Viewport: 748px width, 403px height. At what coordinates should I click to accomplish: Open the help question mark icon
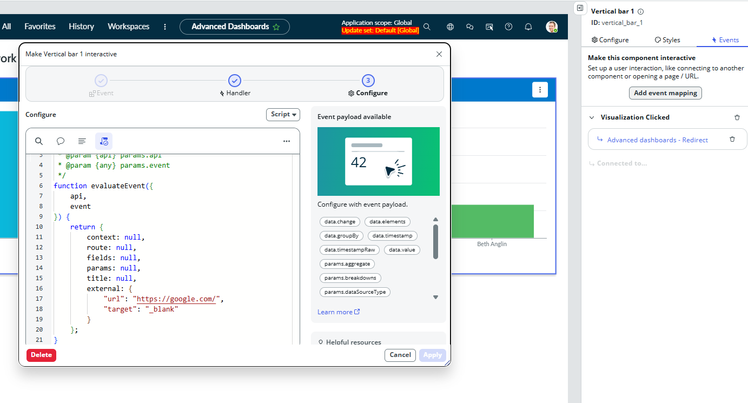pos(509,27)
